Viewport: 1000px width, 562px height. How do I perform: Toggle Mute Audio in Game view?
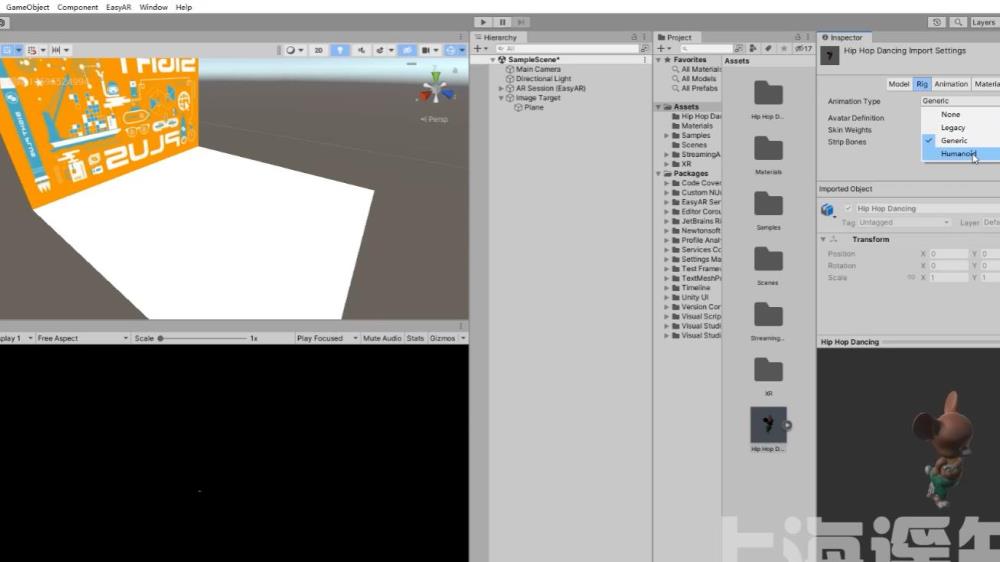[x=382, y=338]
